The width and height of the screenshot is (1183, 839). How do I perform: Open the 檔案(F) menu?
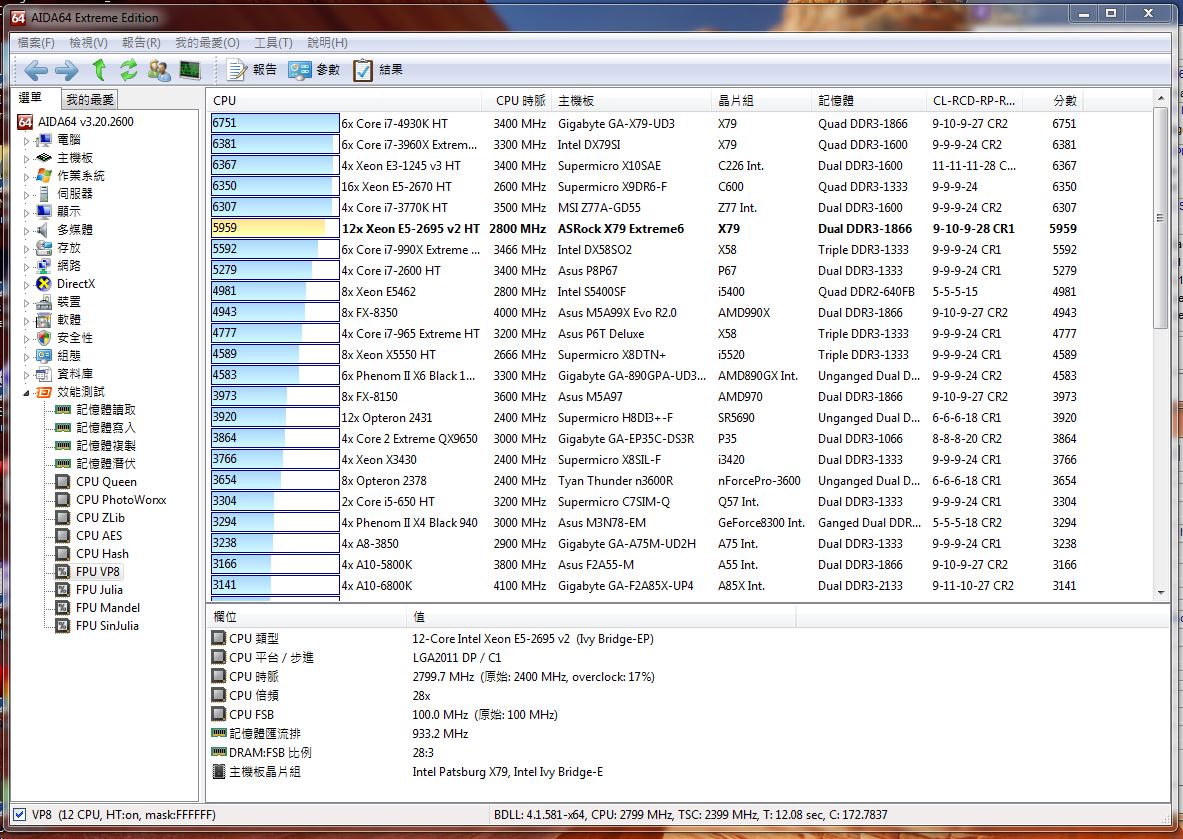(x=36, y=43)
